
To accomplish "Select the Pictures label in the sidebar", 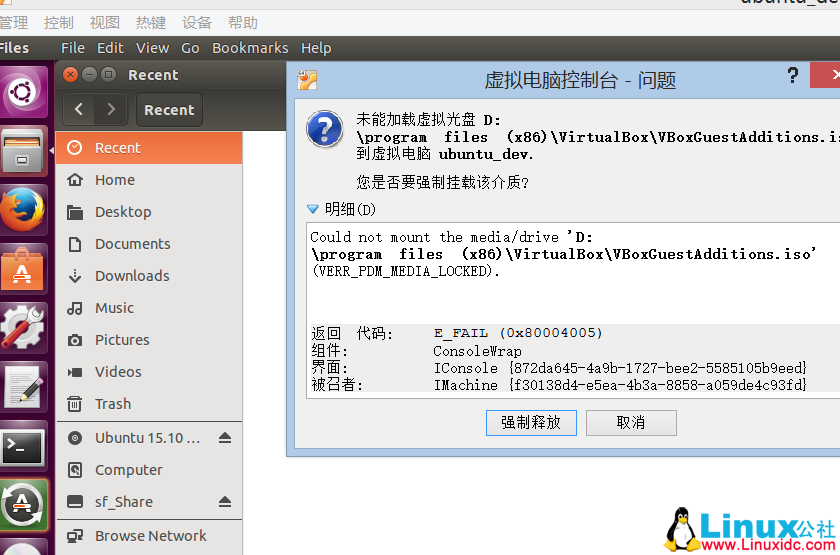I will pyautogui.click(x=122, y=340).
